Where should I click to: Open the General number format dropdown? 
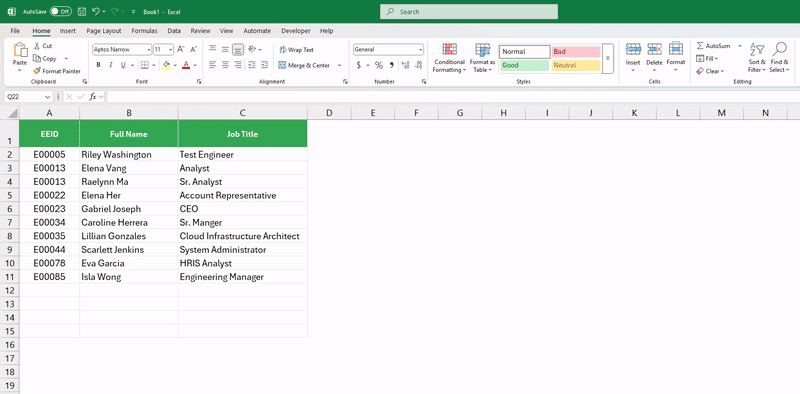point(420,50)
